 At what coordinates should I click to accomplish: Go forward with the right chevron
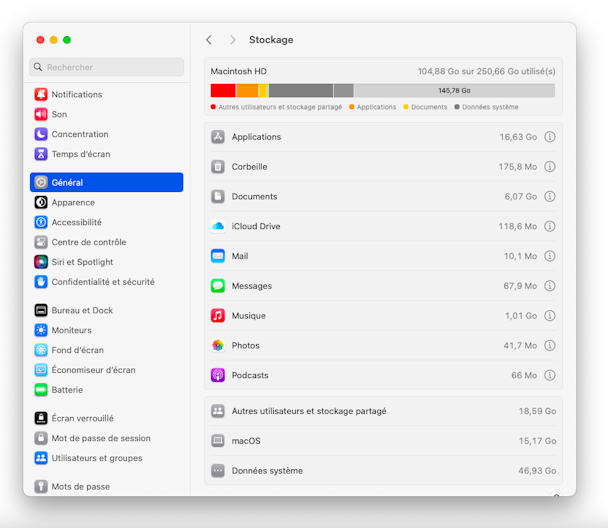233,40
